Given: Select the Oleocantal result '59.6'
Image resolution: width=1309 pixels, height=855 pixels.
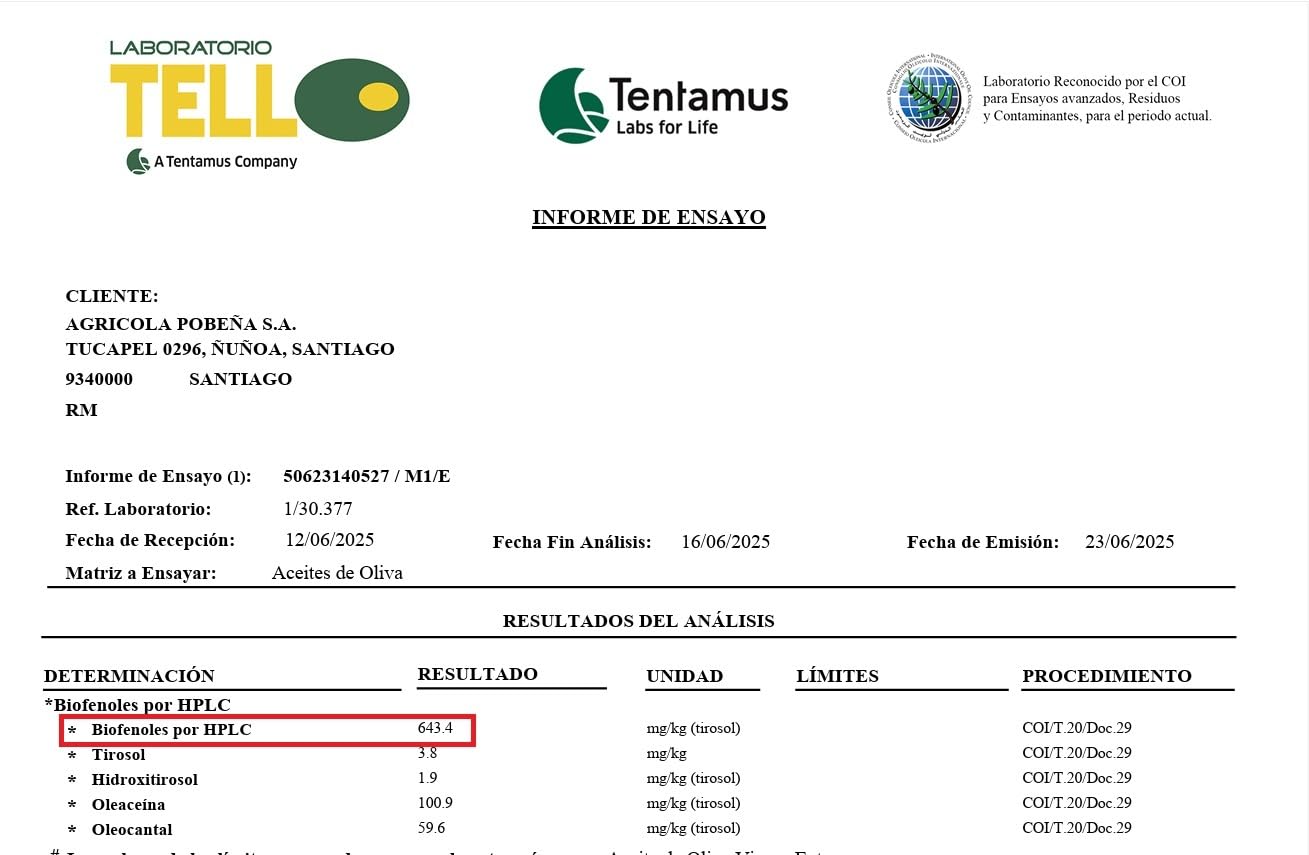Looking at the screenshot, I should (431, 828).
